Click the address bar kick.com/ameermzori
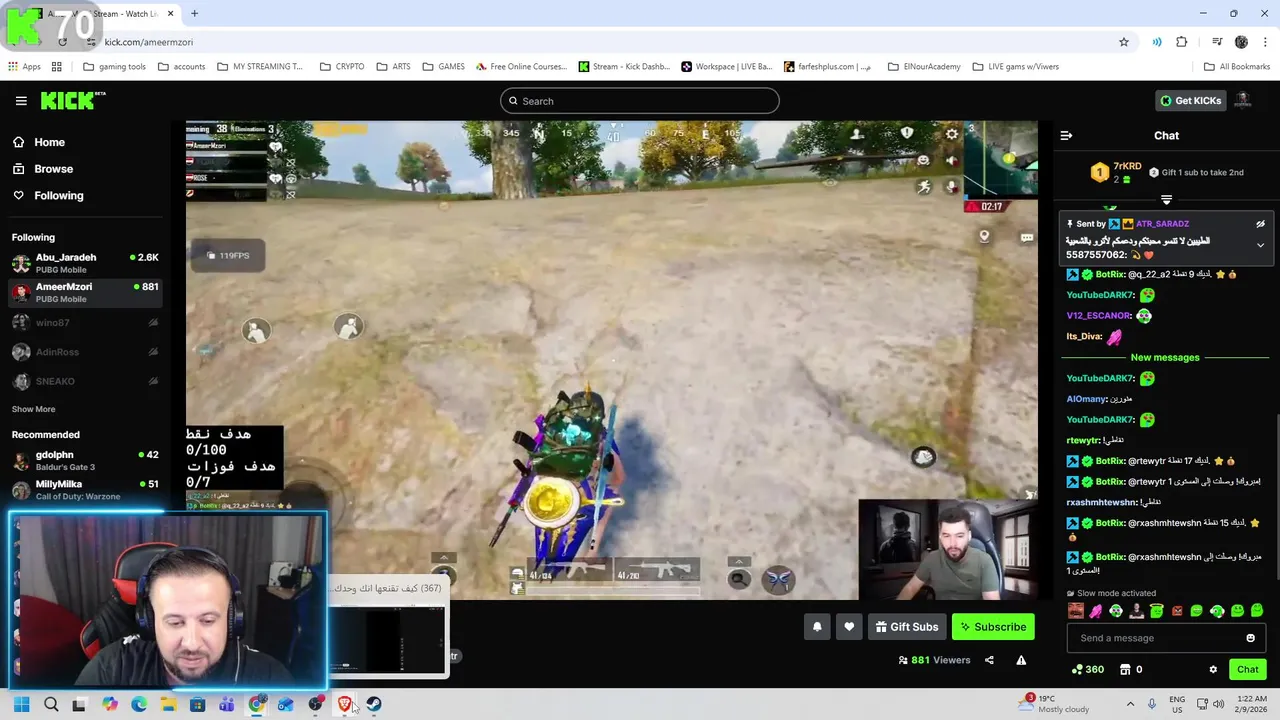The image size is (1280, 720). (148, 42)
